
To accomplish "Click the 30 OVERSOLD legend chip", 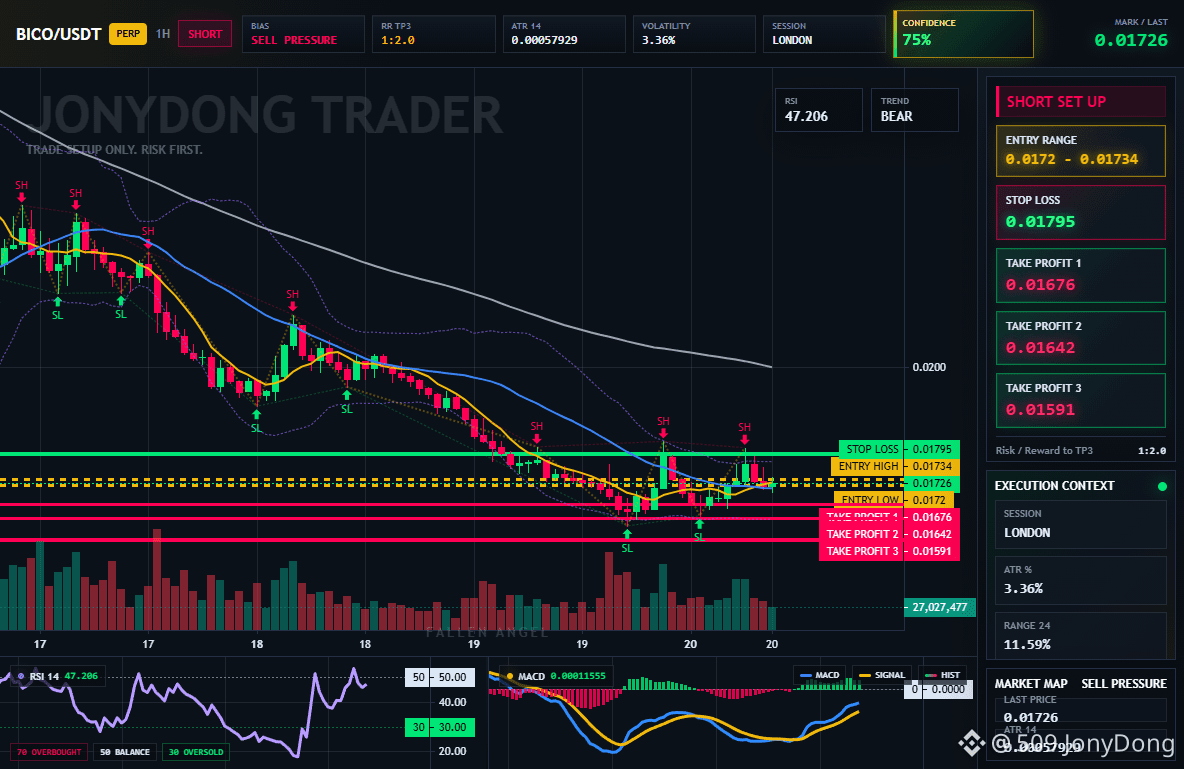I will coord(196,752).
